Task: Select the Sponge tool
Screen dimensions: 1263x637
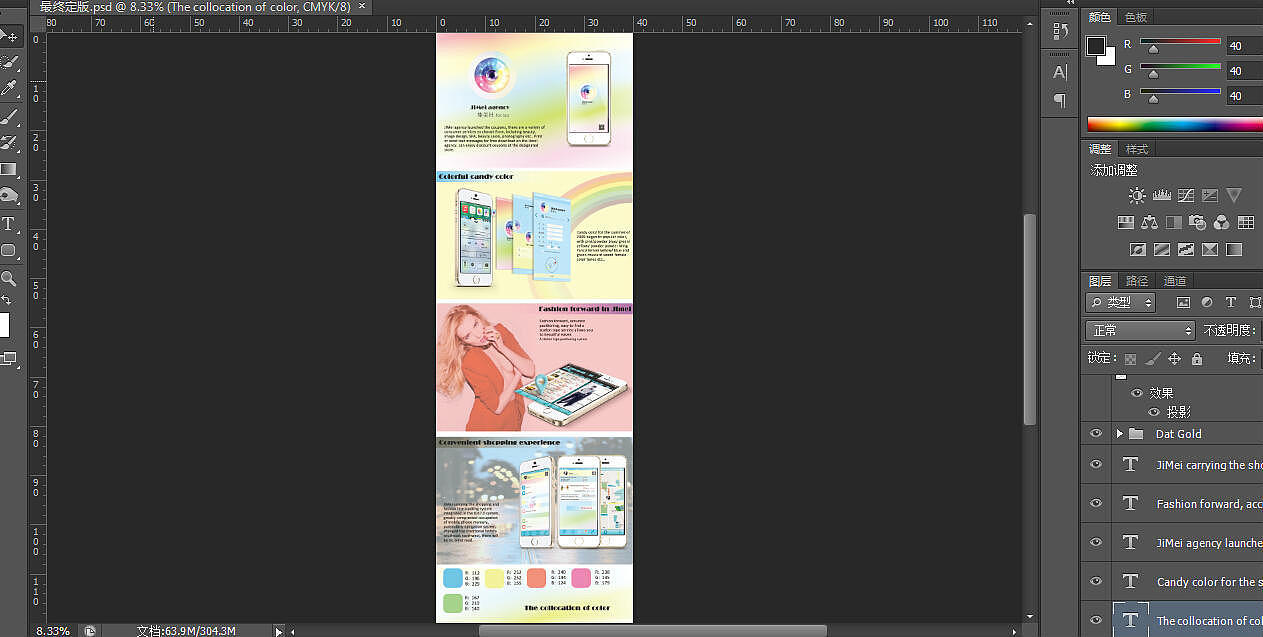Action: (8, 196)
